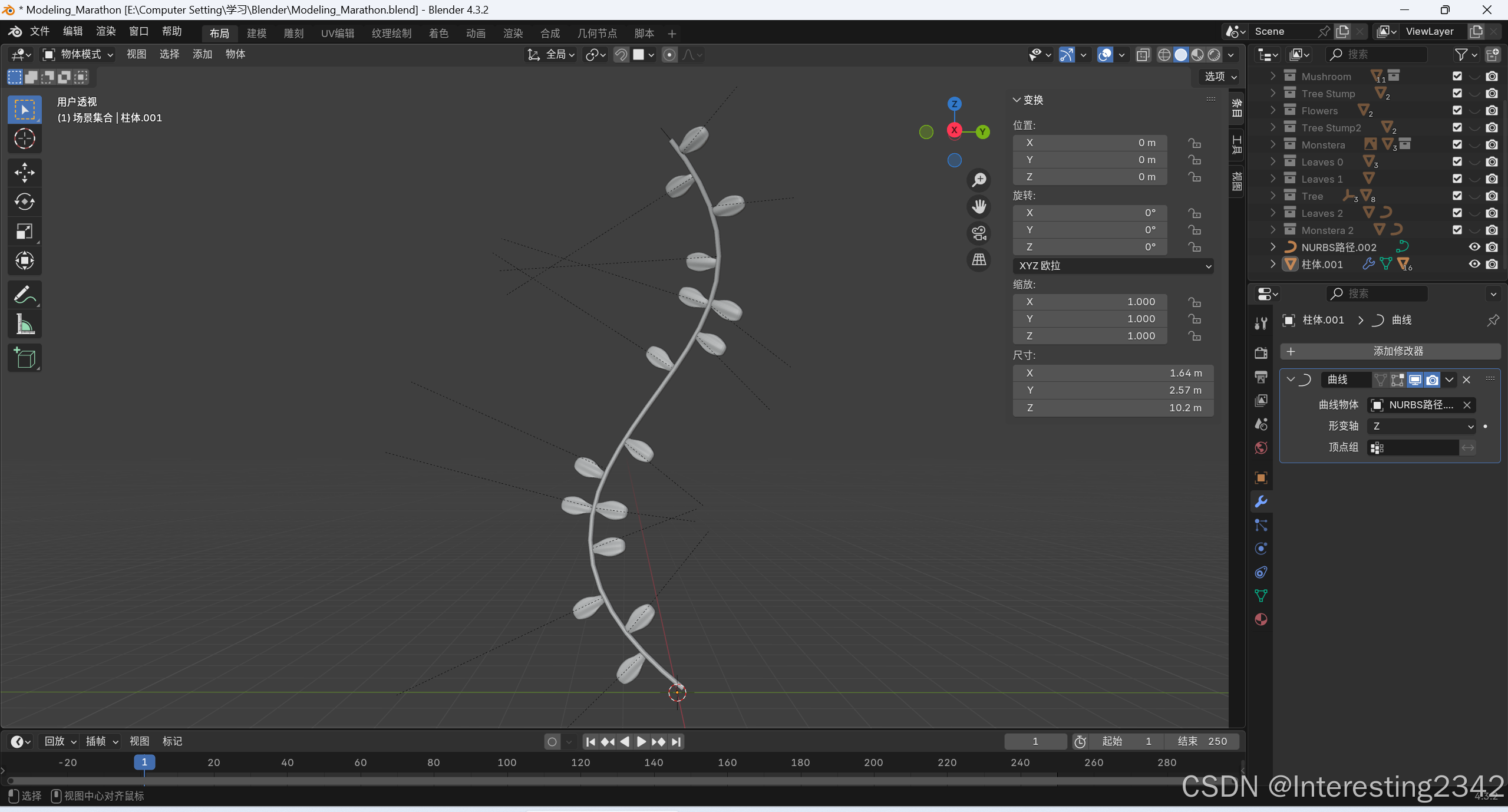Select the Rotate tool
Screen dimensions: 1508x812
[x=24, y=202]
